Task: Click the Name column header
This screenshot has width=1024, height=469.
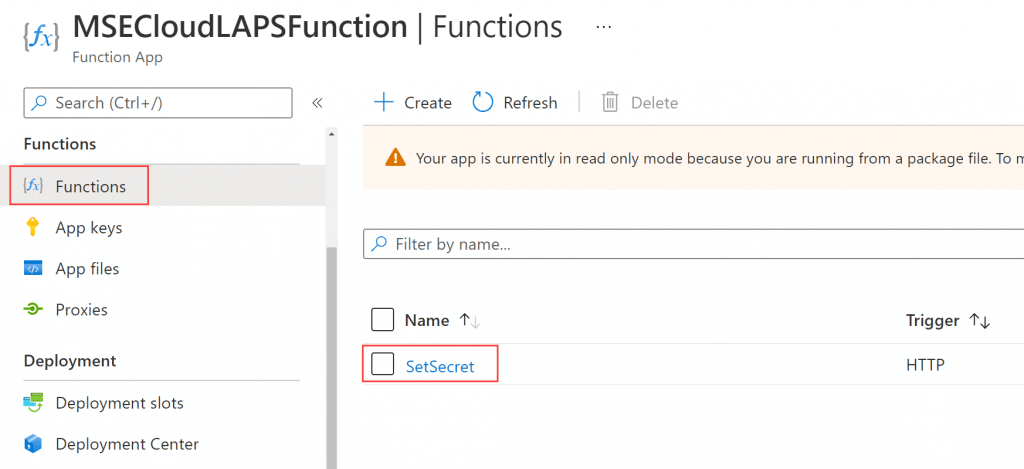Action: click(427, 321)
